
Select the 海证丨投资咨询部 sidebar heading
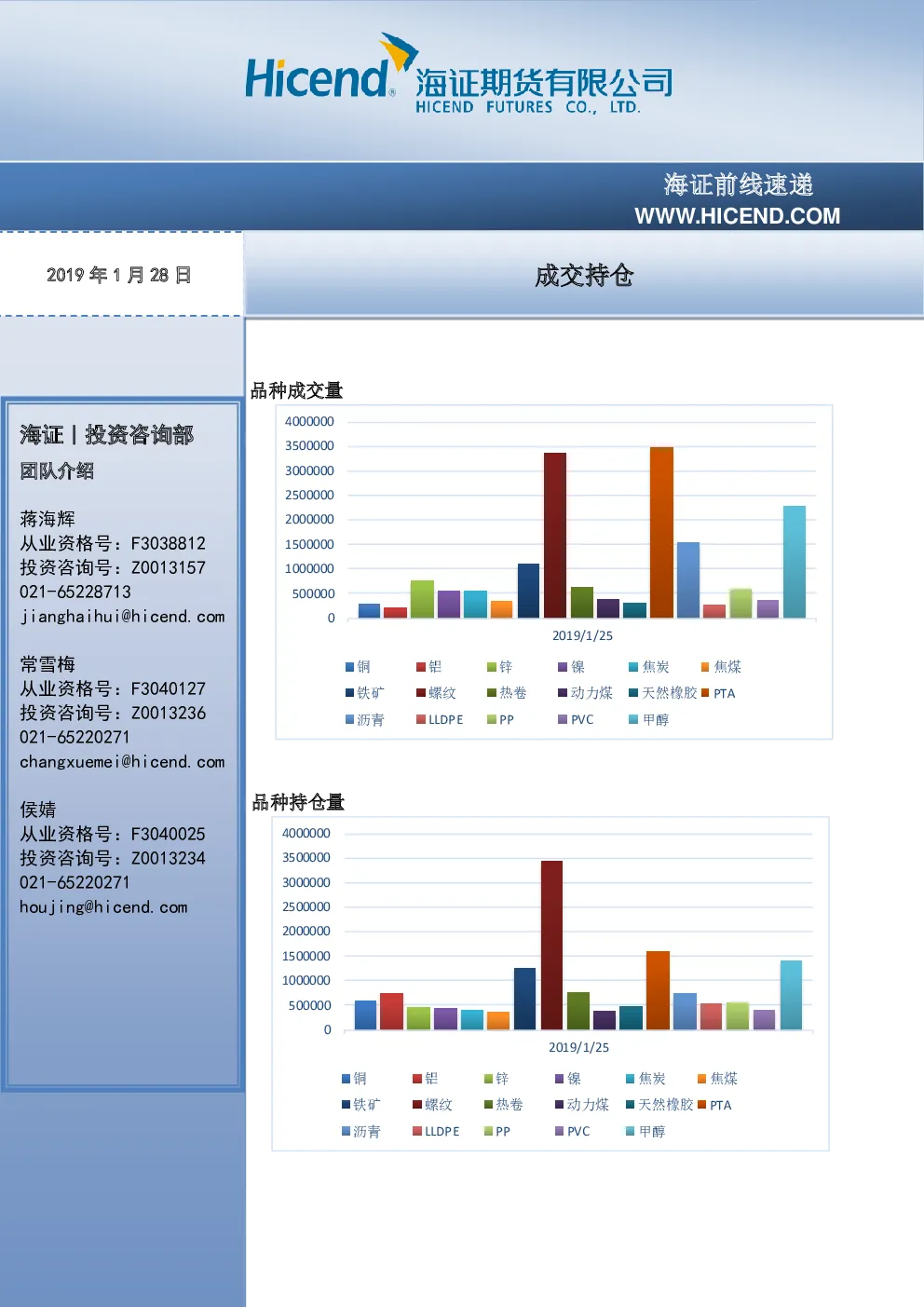pyautogui.click(x=107, y=435)
